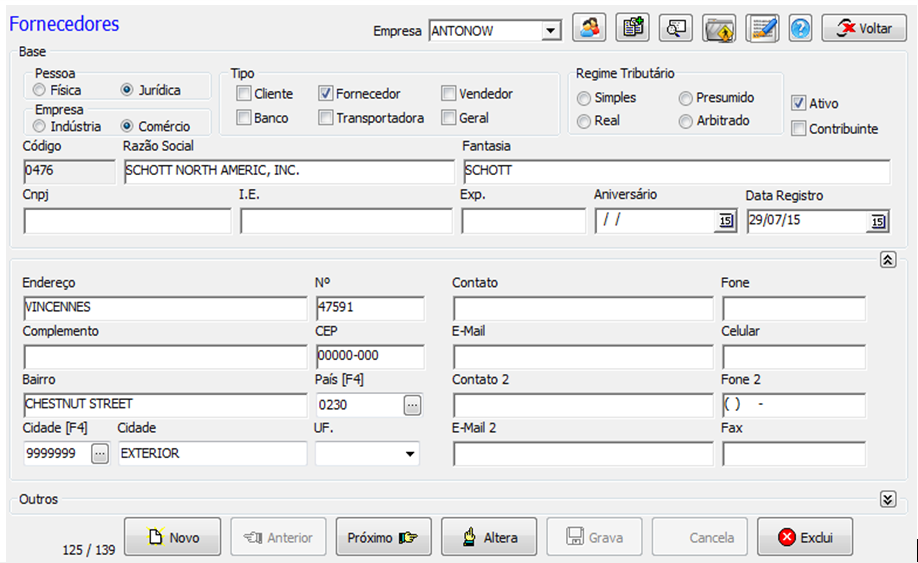Image resolution: width=918 pixels, height=563 pixels.
Task: Open the Empresa dropdown list
Action: click(551, 31)
